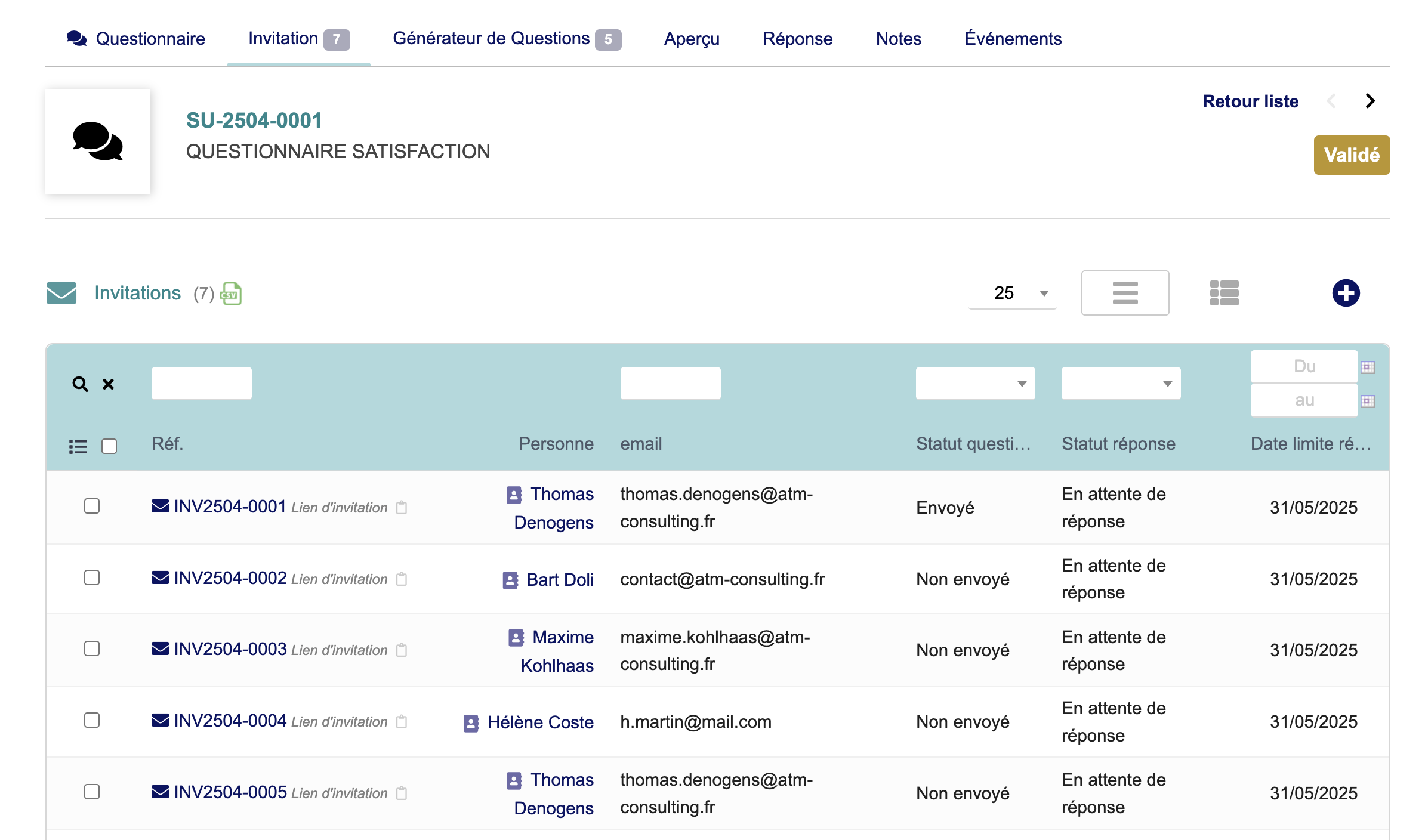Expand the Statut questionnaire filter dropdown
1425x840 pixels.
(x=975, y=384)
